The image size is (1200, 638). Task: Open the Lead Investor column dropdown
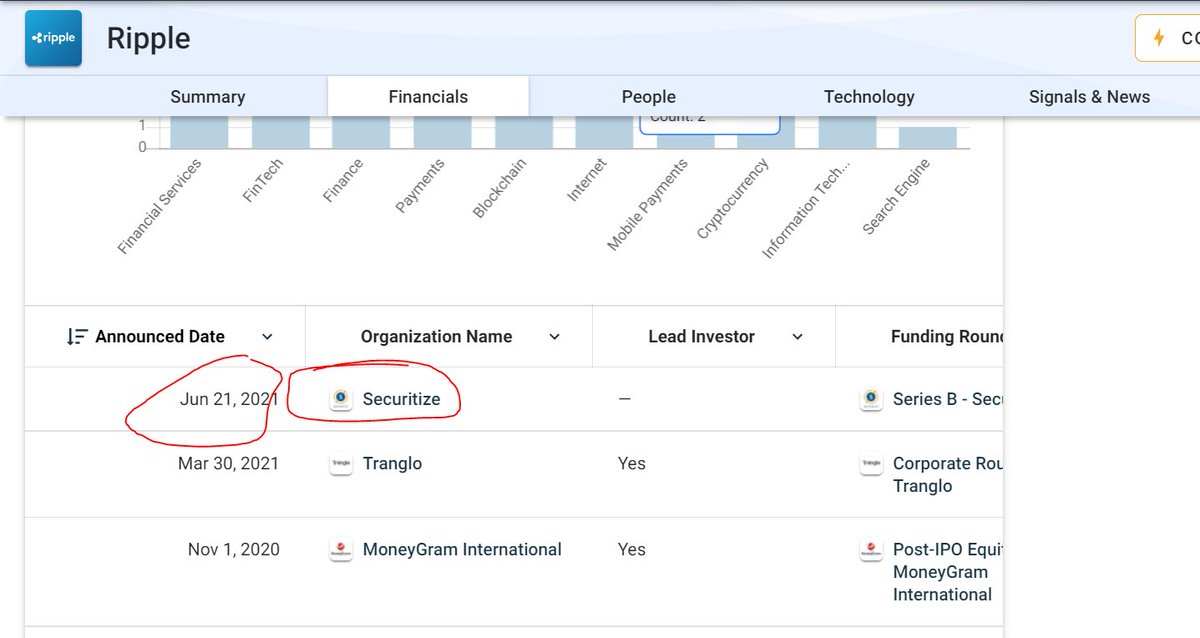pyautogui.click(x=797, y=337)
